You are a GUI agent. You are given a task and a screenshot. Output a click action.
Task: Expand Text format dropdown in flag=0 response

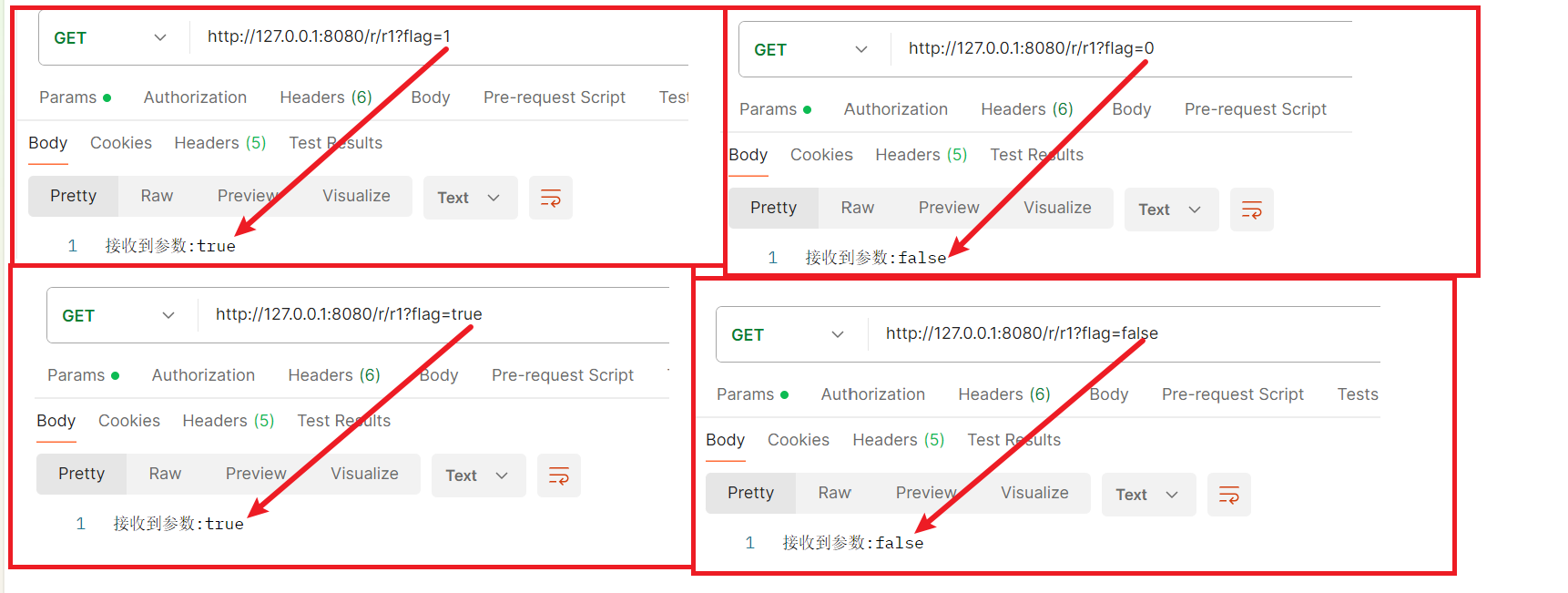1171,210
